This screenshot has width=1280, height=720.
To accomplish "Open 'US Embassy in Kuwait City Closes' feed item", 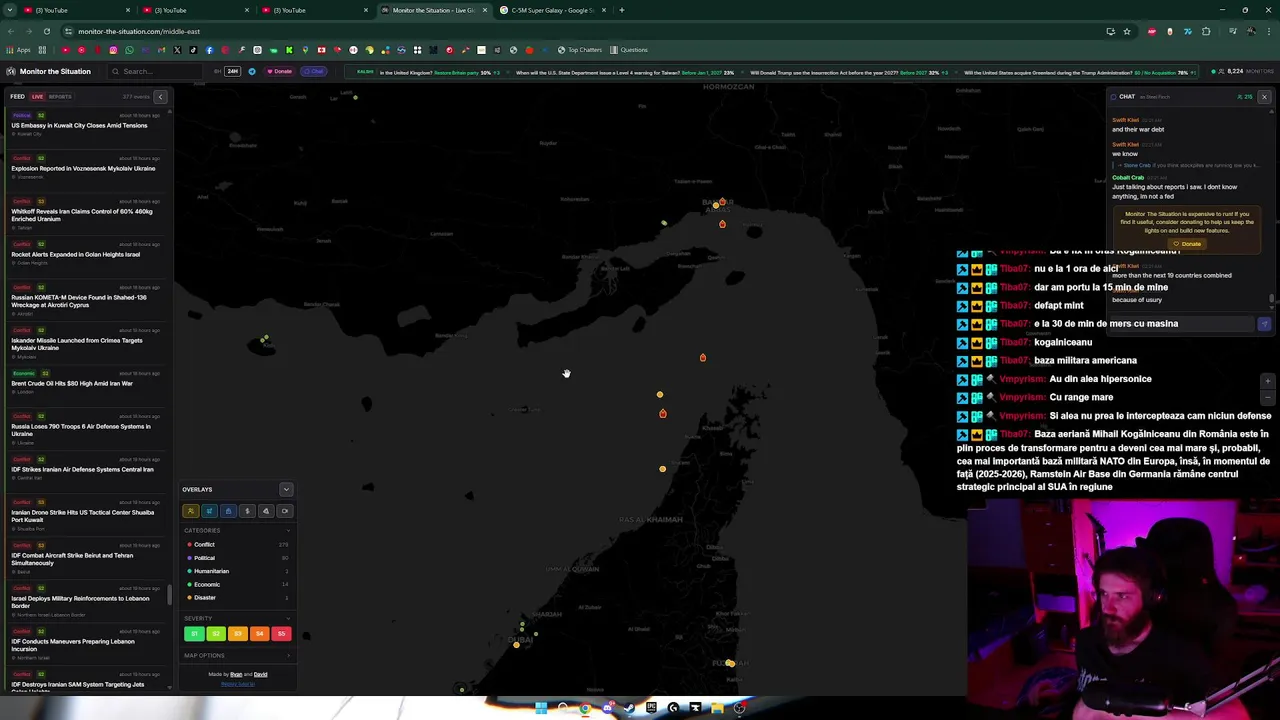I will pos(84,125).
